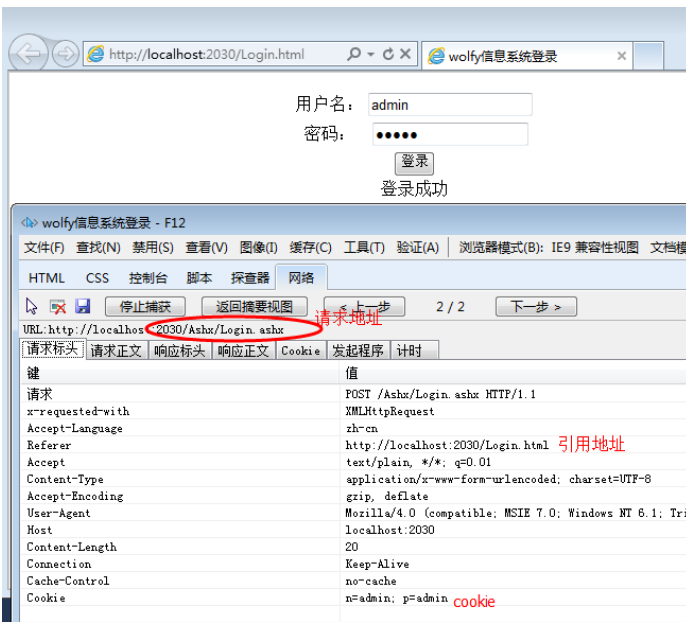Screen dimensions: 686x622
Task: Click the 登录 button
Action: tap(414, 162)
